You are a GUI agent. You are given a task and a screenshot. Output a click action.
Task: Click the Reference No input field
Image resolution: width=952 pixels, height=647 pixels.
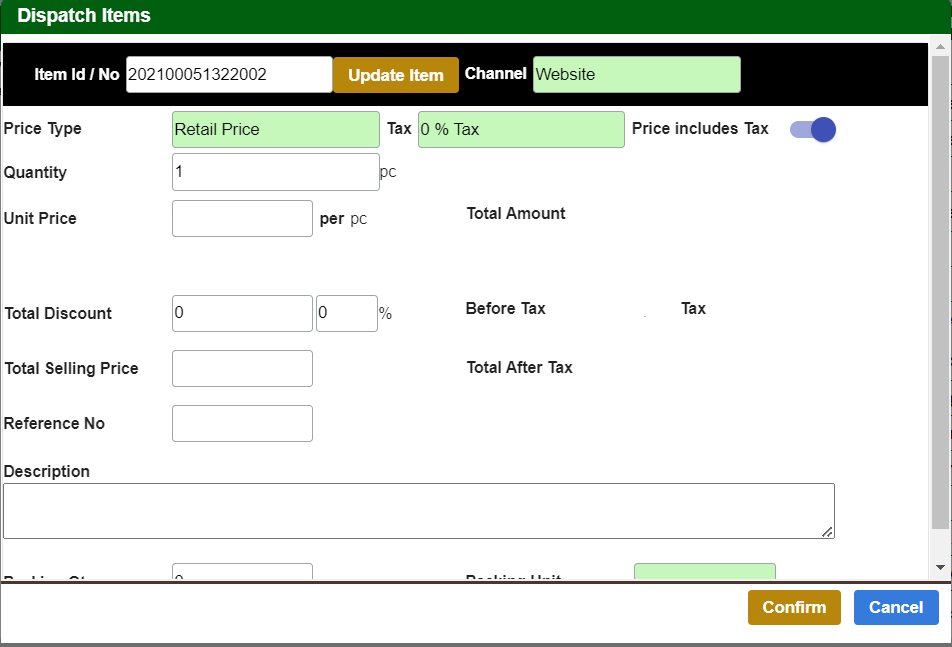[242, 423]
